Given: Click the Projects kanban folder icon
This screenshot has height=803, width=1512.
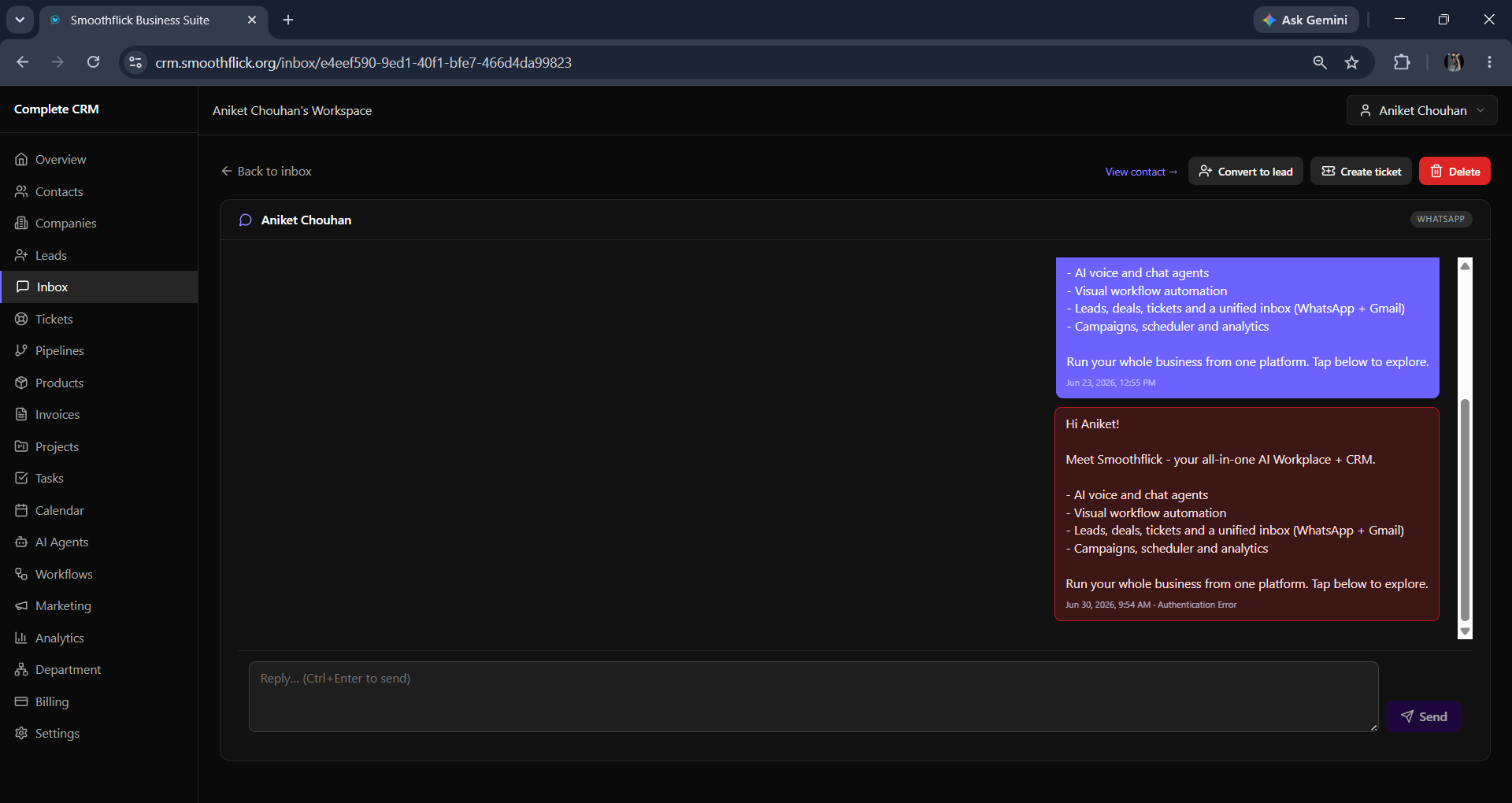Looking at the screenshot, I should [x=21, y=446].
